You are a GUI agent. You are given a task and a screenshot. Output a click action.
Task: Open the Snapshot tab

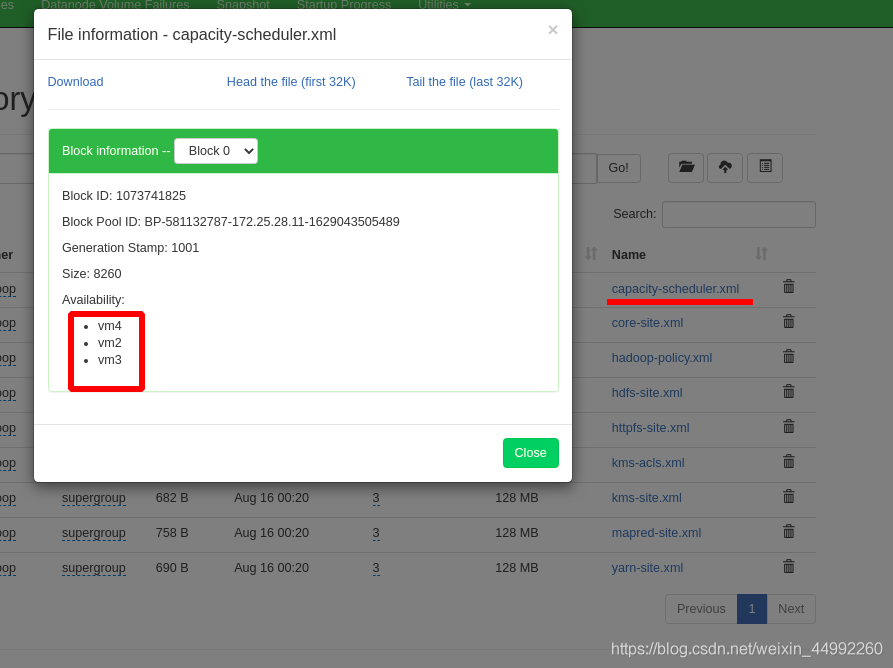pos(243,5)
